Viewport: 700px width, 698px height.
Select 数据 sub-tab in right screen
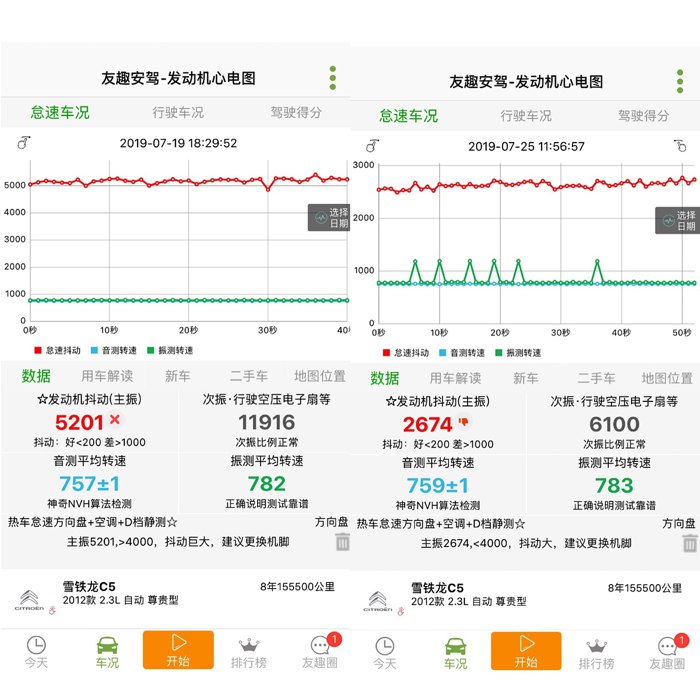[x=384, y=378]
